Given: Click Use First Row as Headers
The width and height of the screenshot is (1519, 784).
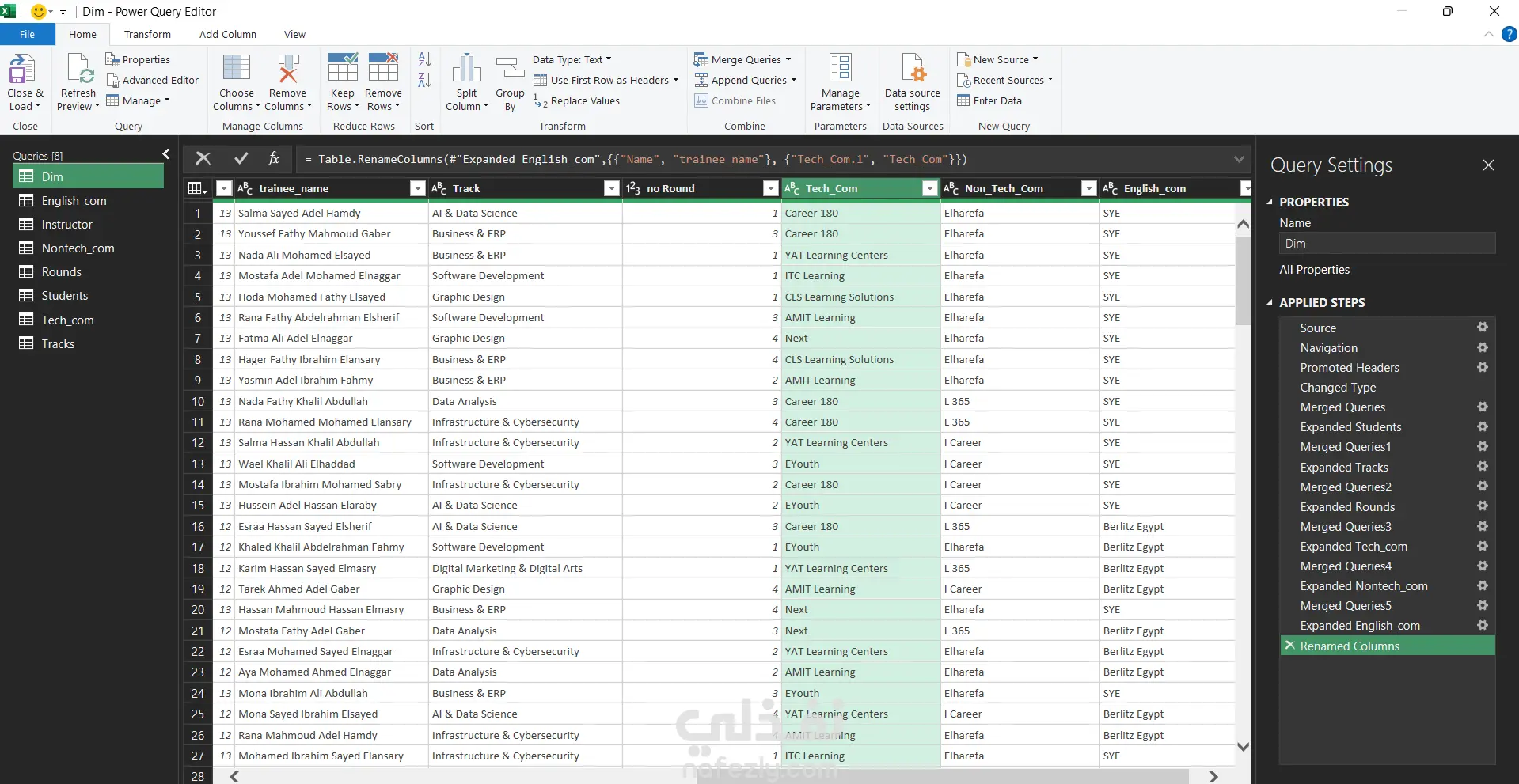Looking at the screenshot, I should tap(606, 80).
